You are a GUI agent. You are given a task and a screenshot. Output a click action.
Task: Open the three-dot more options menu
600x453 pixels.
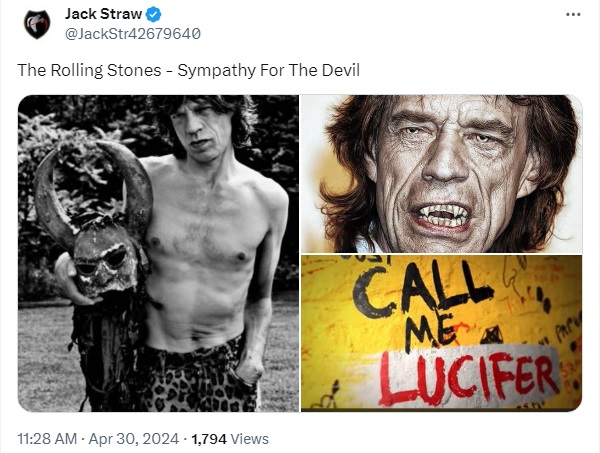[573, 15]
